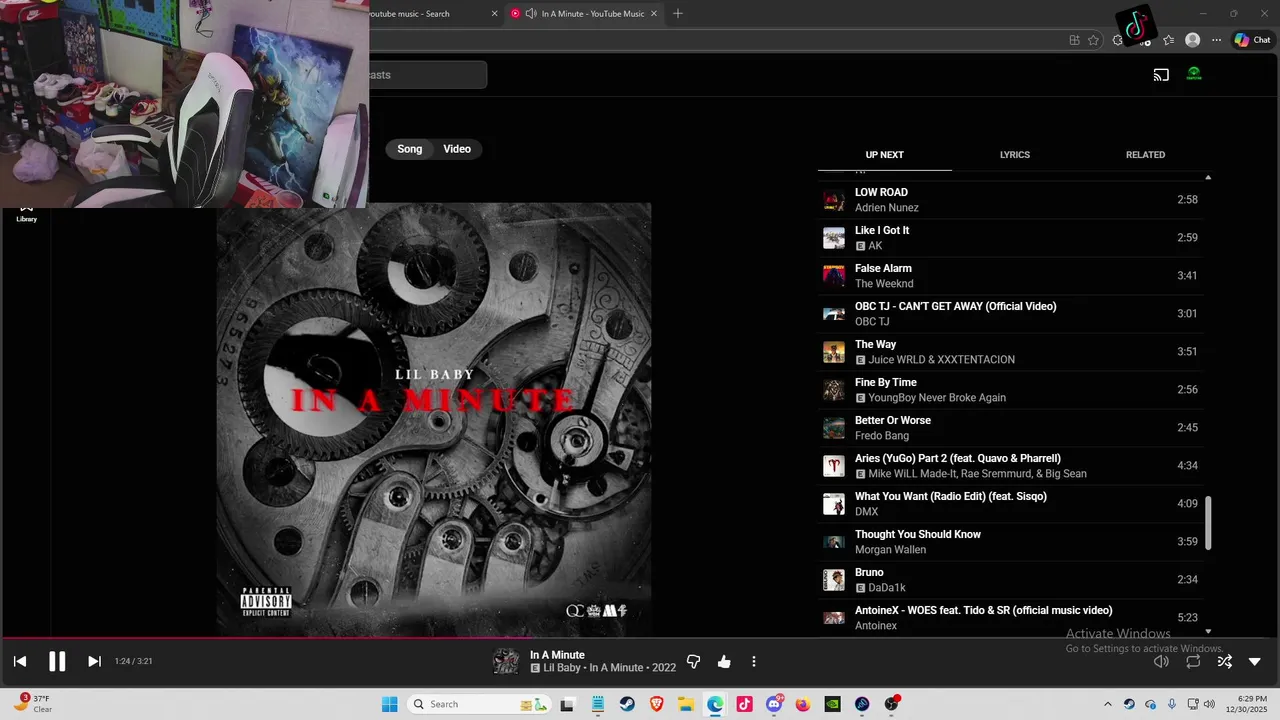Open the UP NEXT tab

tap(884, 155)
